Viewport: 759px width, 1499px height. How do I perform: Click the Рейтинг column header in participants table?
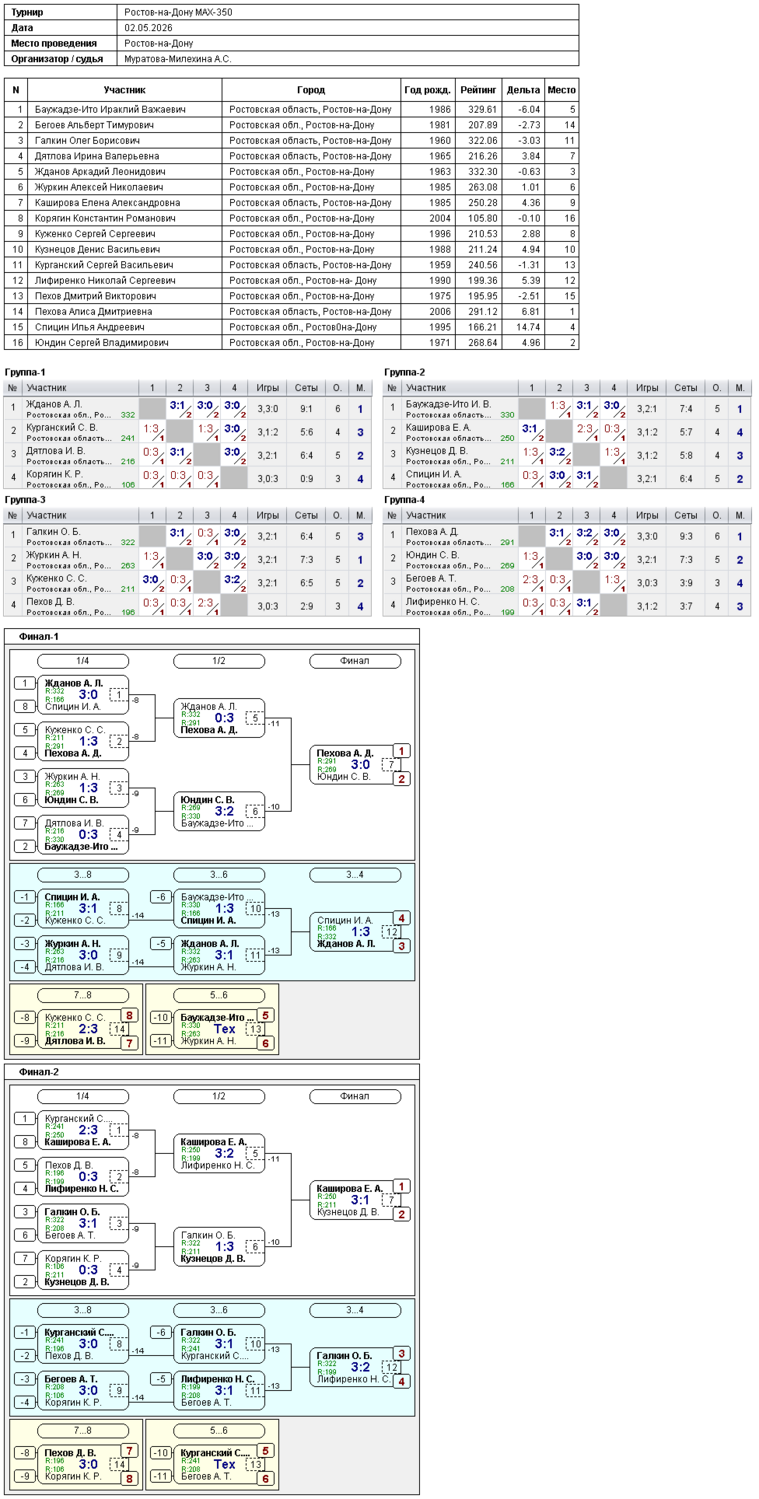(x=478, y=90)
